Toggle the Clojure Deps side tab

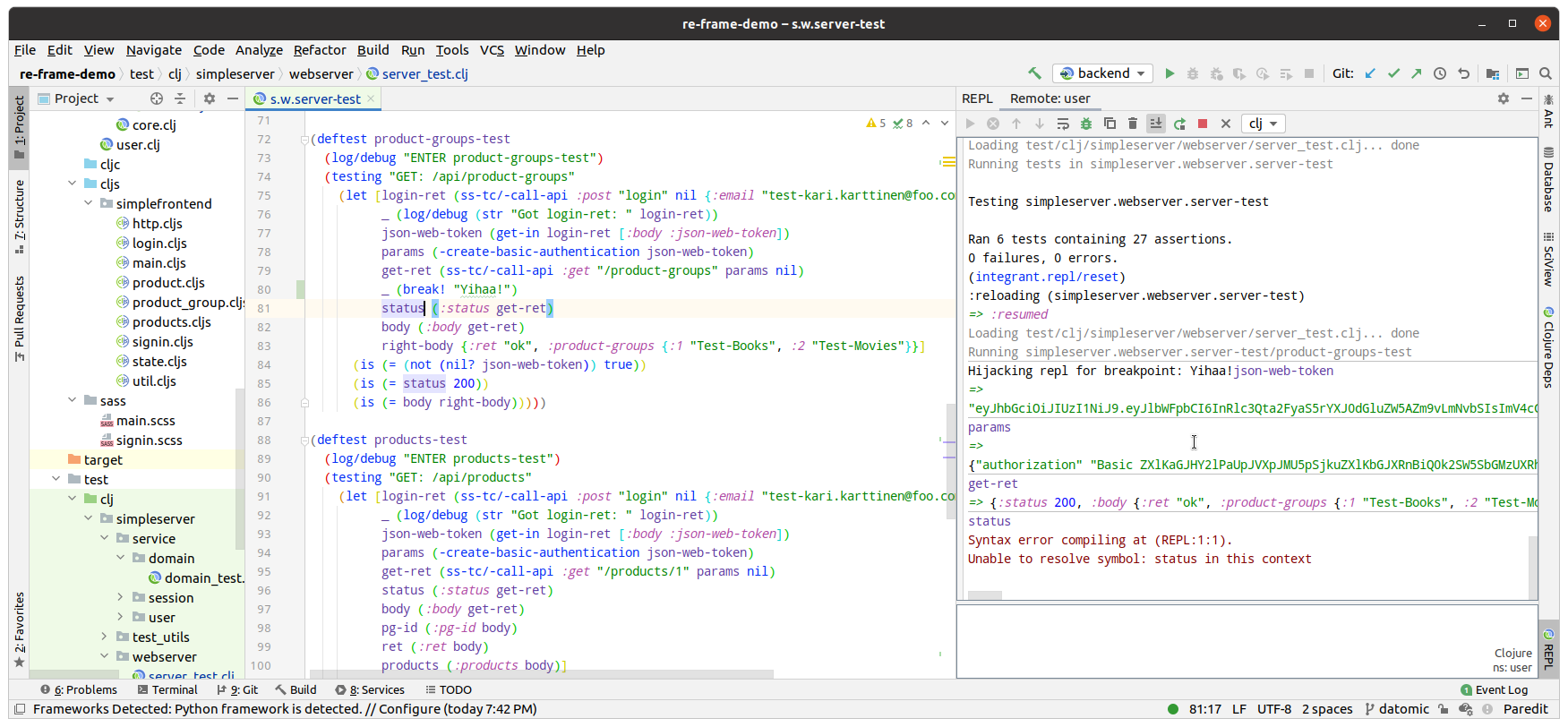1548,348
